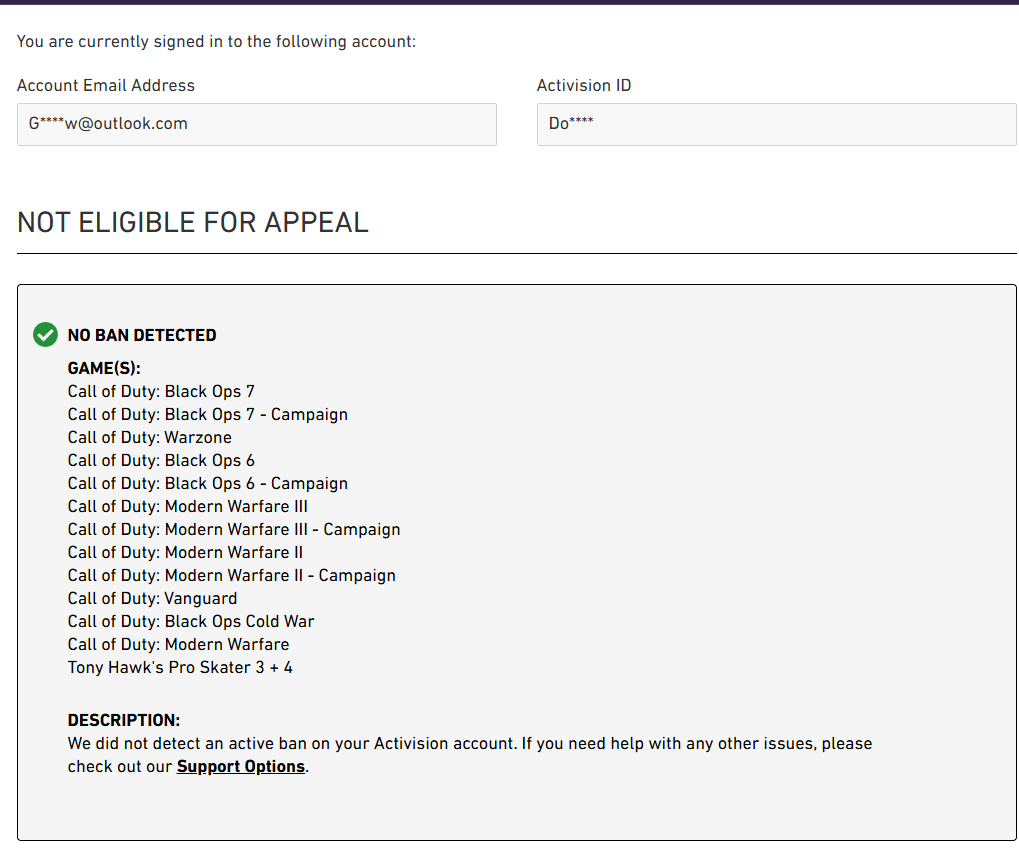The height and width of the screenshot is (860, 1019).
Task: Focus the Activision ID field
Action: [x=777, y=124]
